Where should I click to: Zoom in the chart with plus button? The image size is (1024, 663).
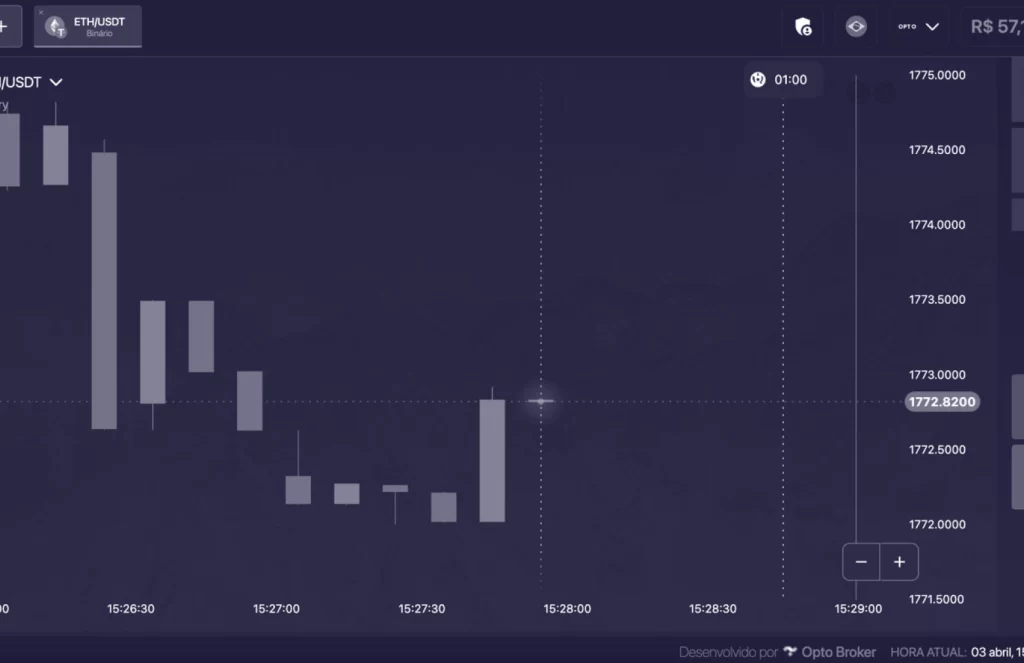(899, 562)
